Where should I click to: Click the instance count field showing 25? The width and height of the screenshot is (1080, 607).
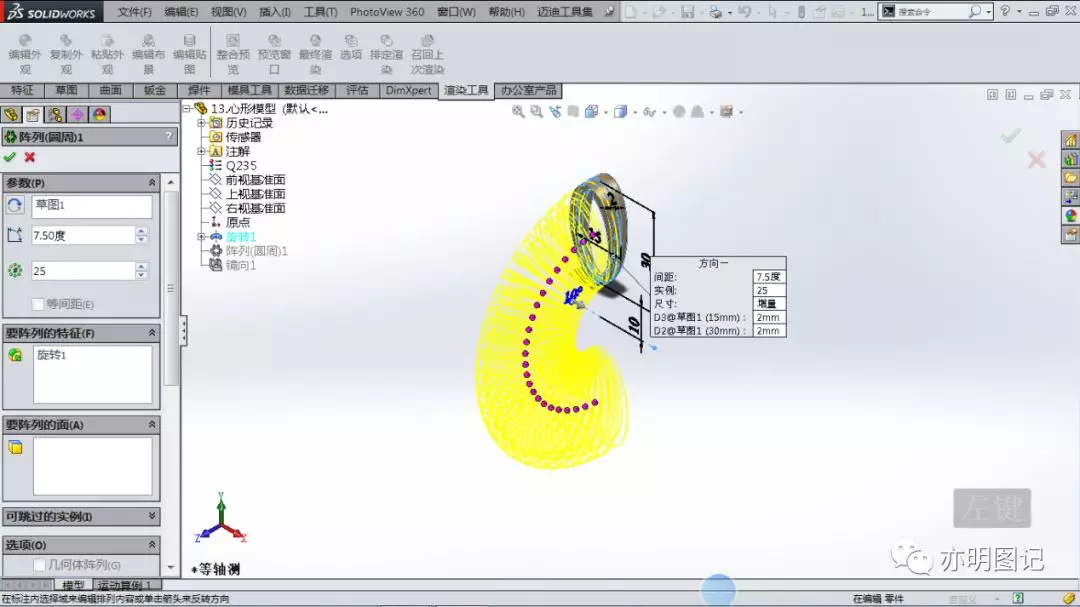click(83, 271)
